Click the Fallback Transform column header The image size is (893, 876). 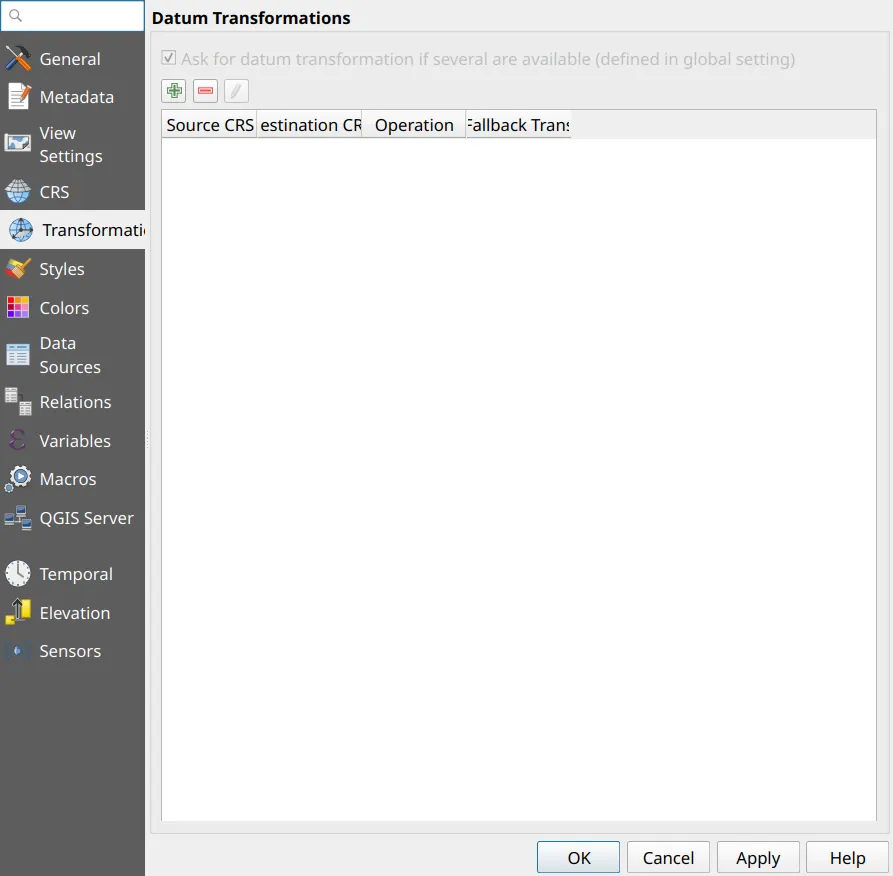518,125
